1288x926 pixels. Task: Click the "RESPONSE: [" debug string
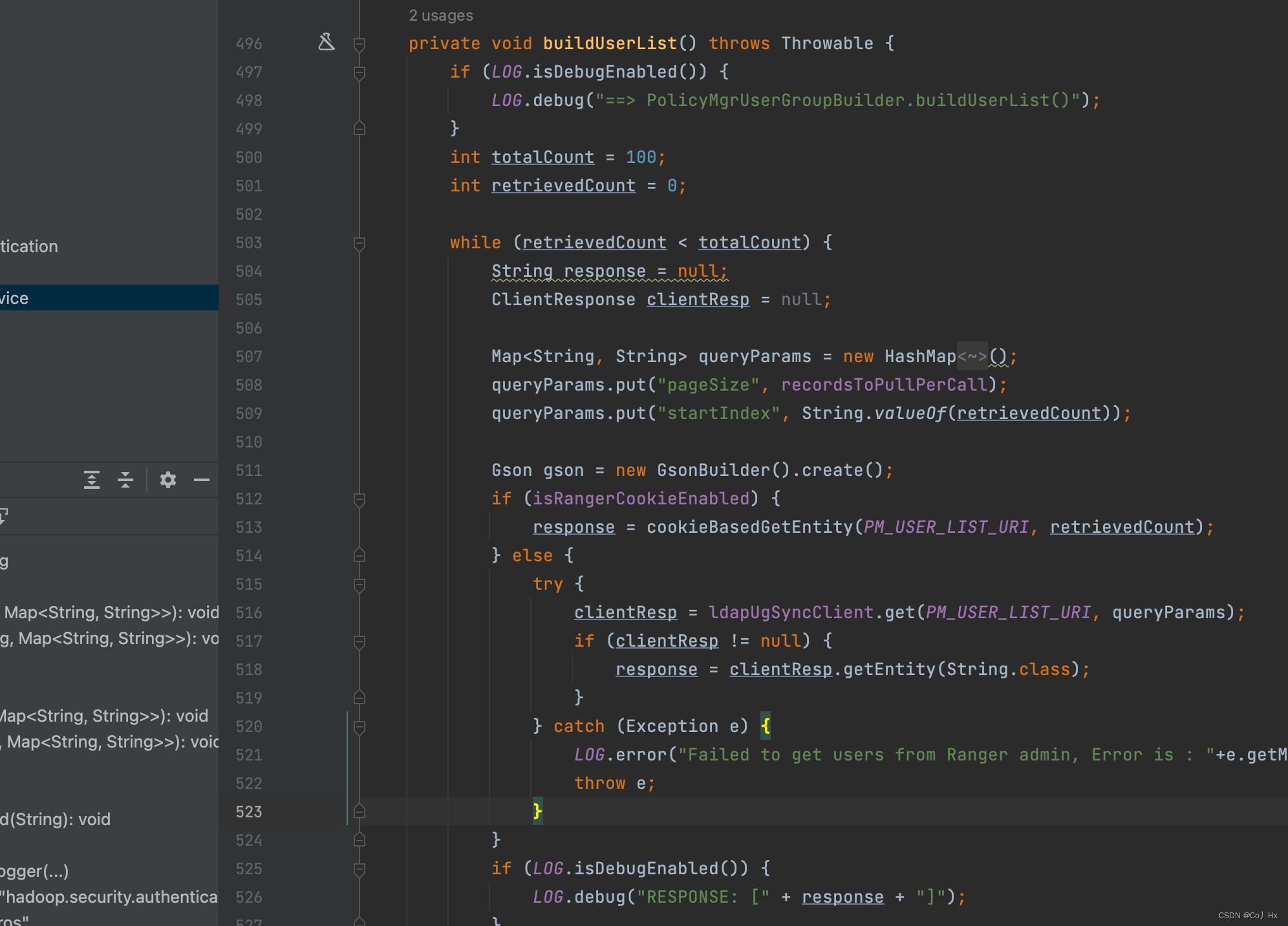click(x=703, y=897)
